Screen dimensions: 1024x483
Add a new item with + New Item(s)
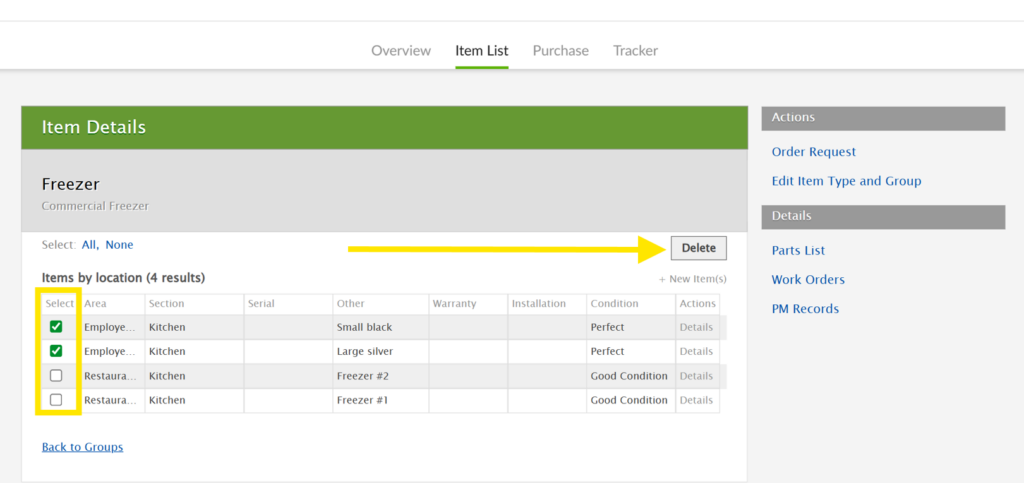[692, 279]
